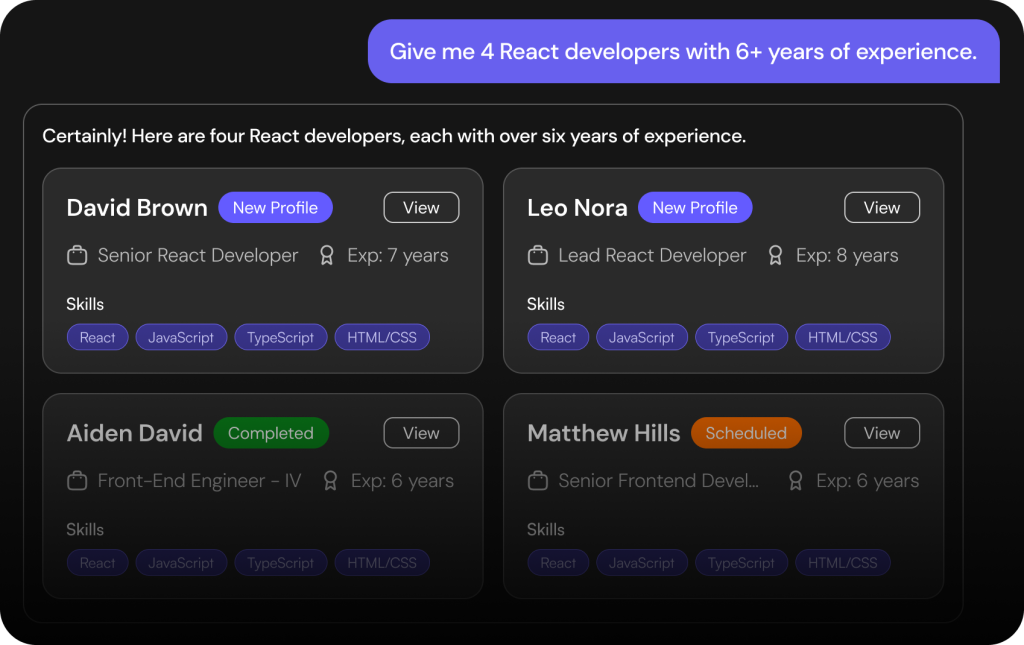Select React skill tag on David Brown's card
Image resolution: width=1024 pixels, height=645 pixels.
point(97,338)
